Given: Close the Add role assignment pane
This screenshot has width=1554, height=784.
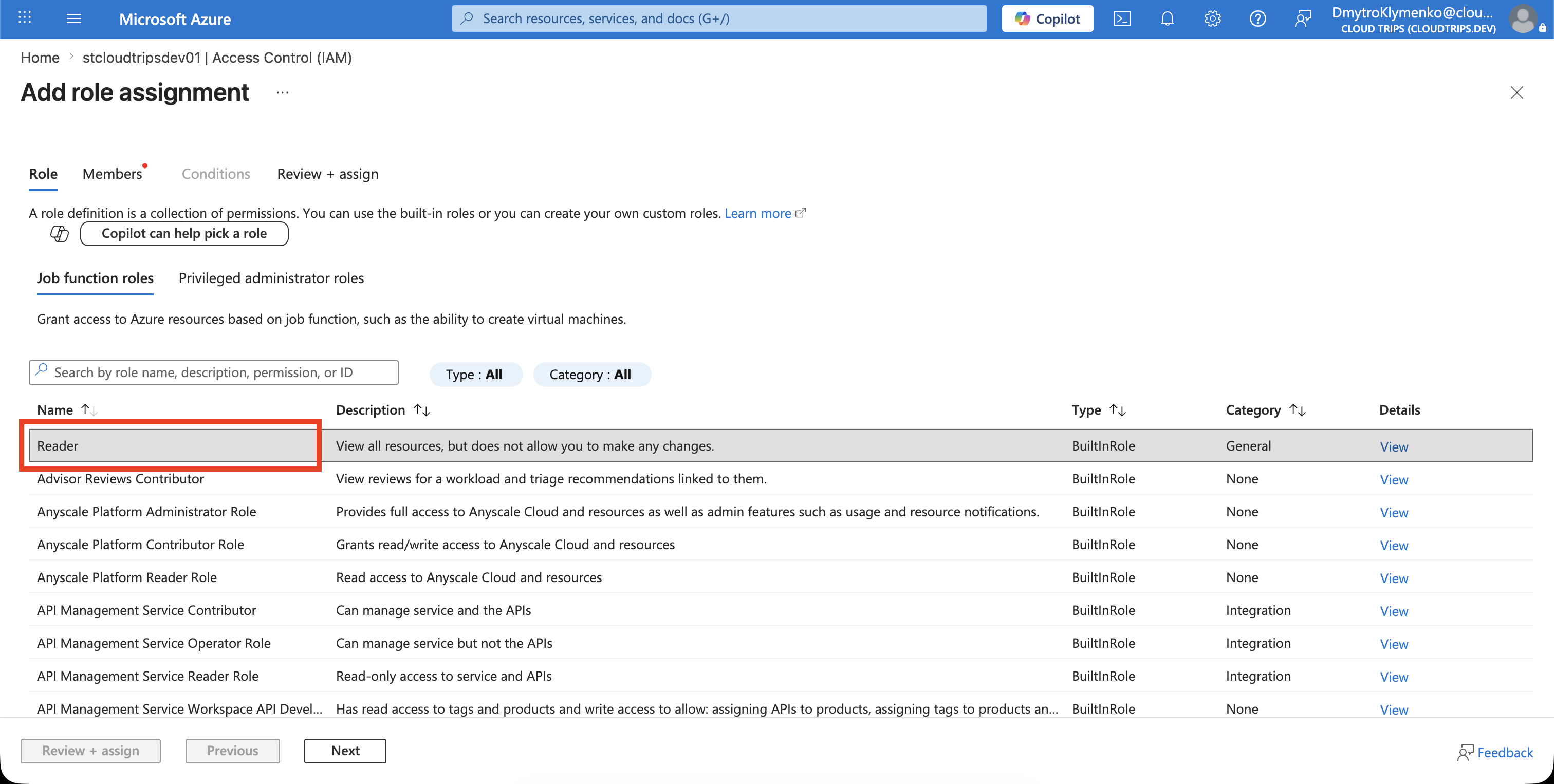Looking at the screenshot, I should 1516,92.
